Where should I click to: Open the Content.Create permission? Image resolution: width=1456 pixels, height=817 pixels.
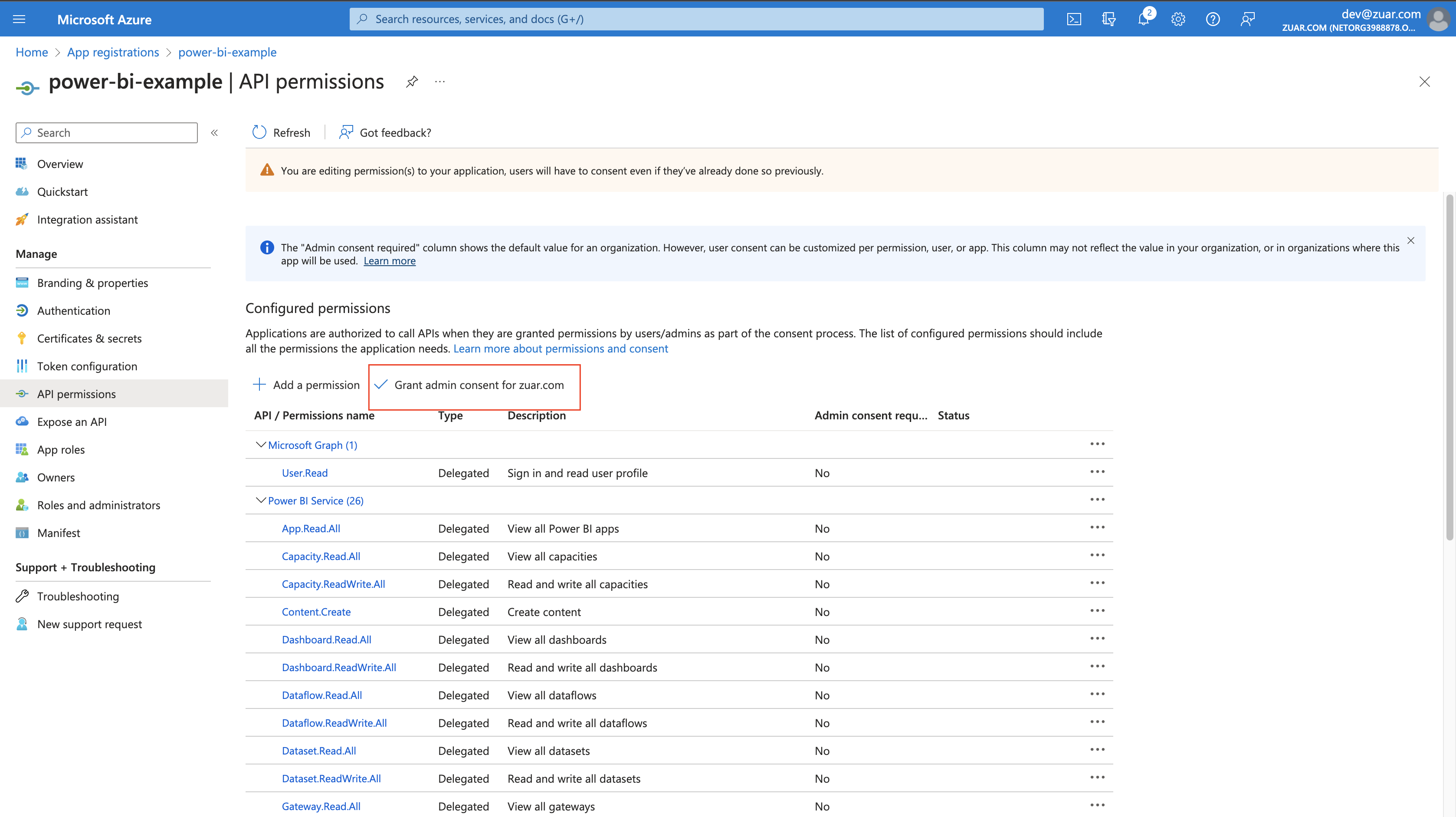pos(316,611)
